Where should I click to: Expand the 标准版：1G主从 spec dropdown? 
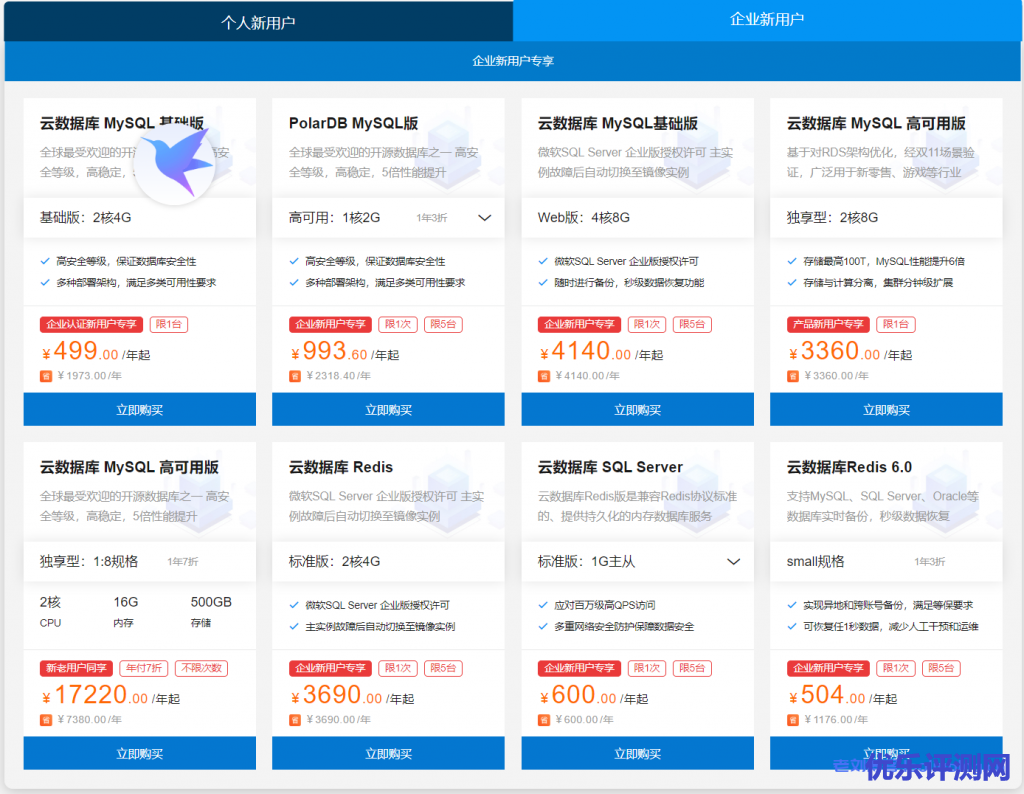click(734, 562)
